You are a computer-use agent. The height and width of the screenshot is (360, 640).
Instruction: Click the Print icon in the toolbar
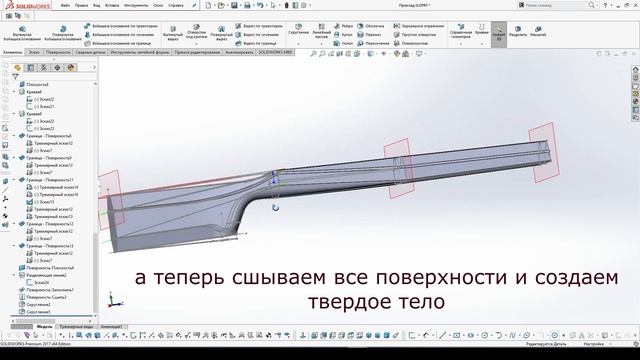[x=247, y=6]
